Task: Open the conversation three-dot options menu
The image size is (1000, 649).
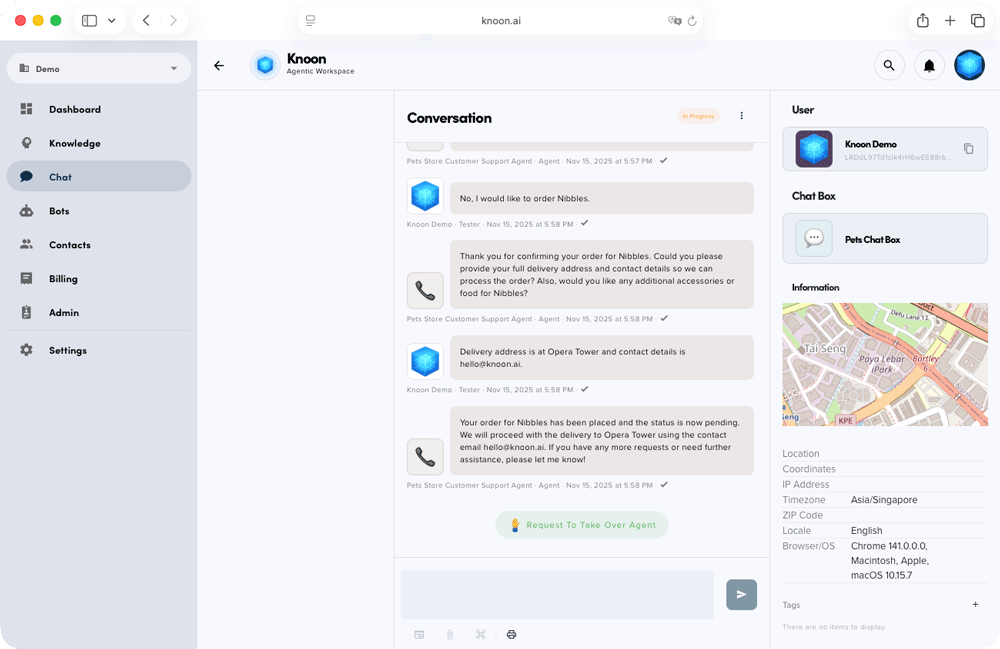Action: point(741,116)
